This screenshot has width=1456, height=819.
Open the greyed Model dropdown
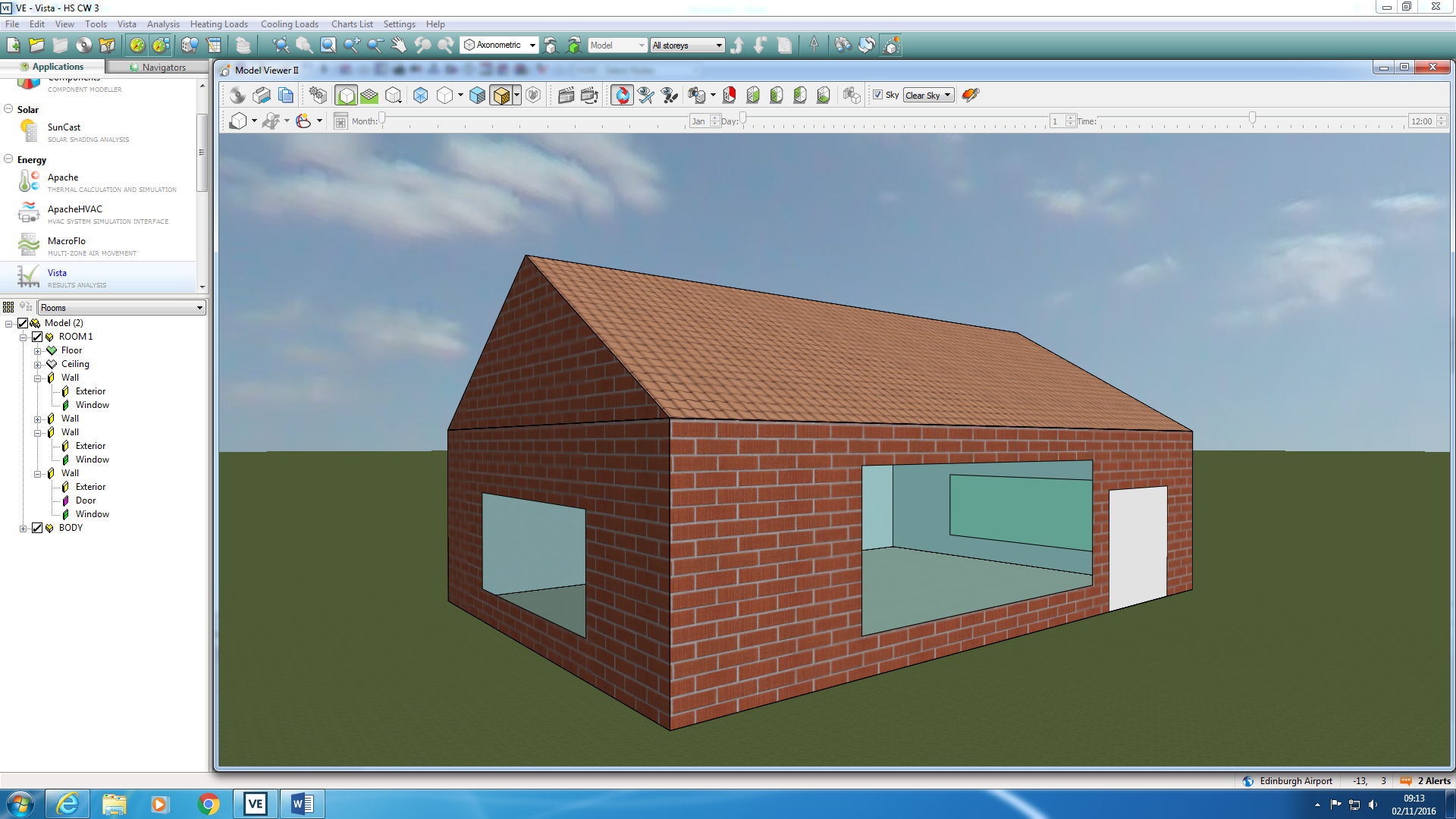tap(617, 45)
